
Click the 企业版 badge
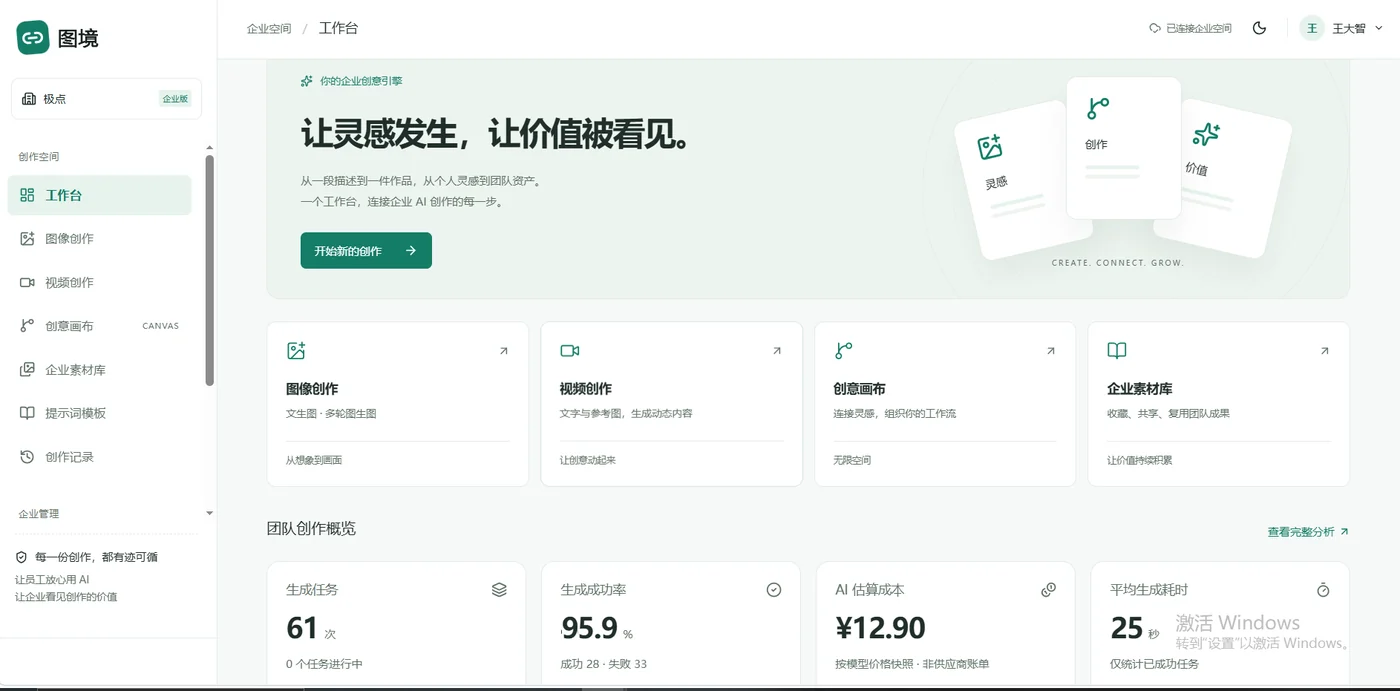coord(175,99)
